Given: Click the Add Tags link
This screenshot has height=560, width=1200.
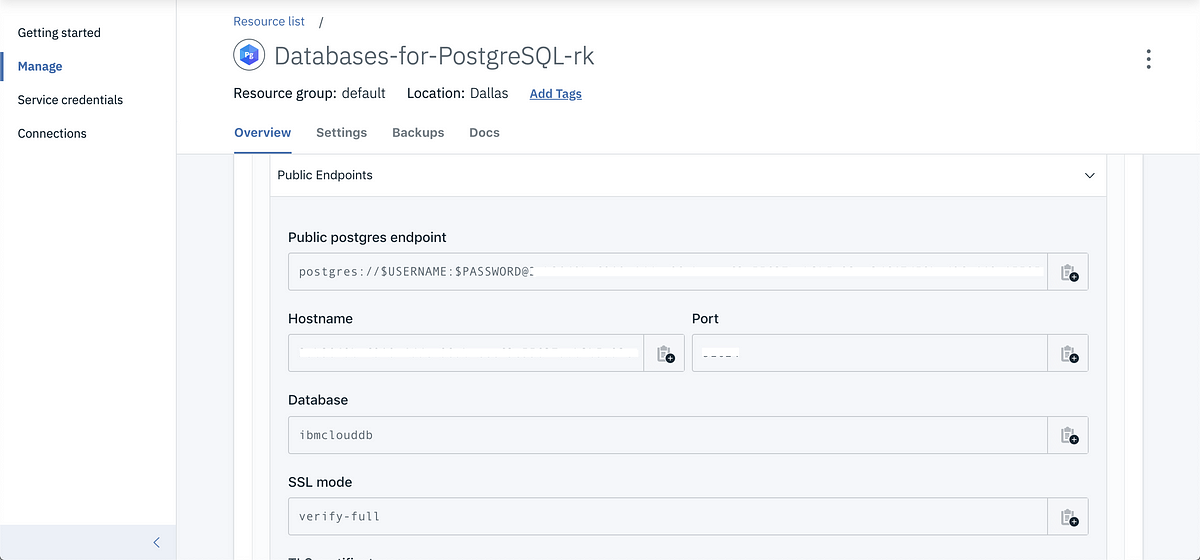Looking at the screenshot, I should 556,94.
